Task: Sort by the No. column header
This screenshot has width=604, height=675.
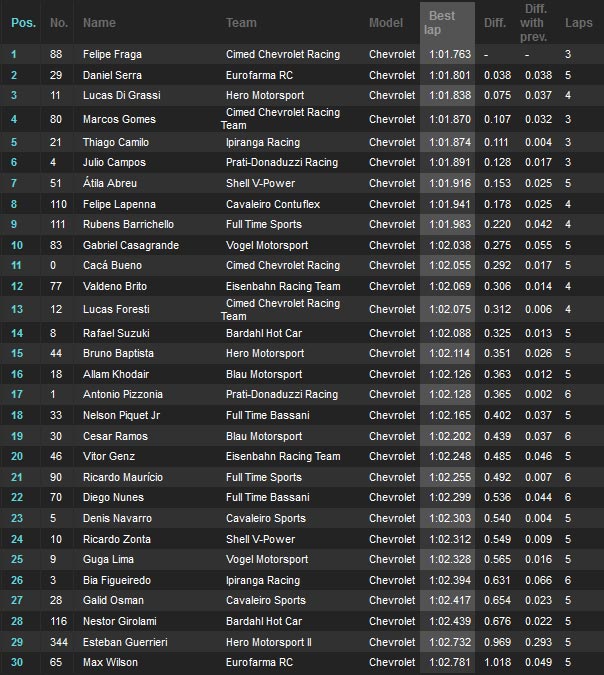Action: pyautogui.click(x=59, y=23)
